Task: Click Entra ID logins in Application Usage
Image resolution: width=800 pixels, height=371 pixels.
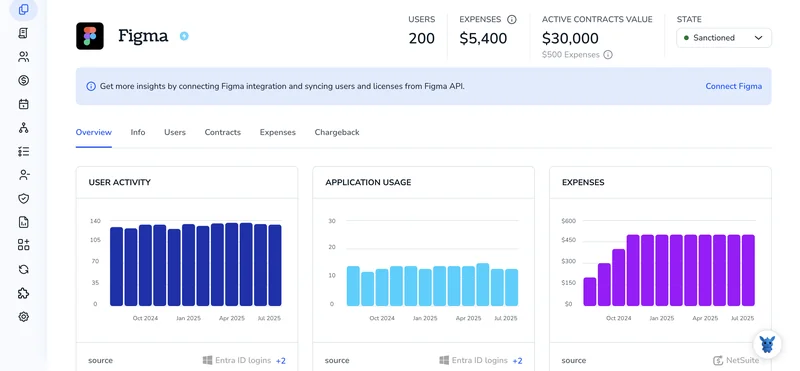Action: [480, 360]
